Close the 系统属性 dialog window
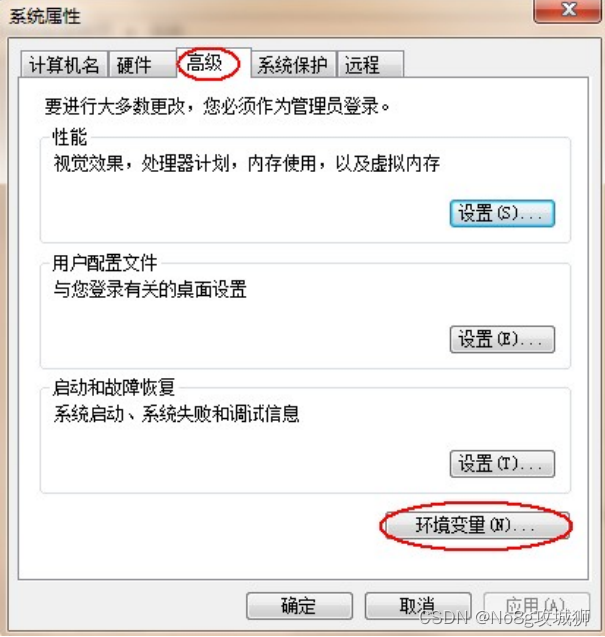Image resolution: width=605 pixels, height=637 pixels. point(568,10)
